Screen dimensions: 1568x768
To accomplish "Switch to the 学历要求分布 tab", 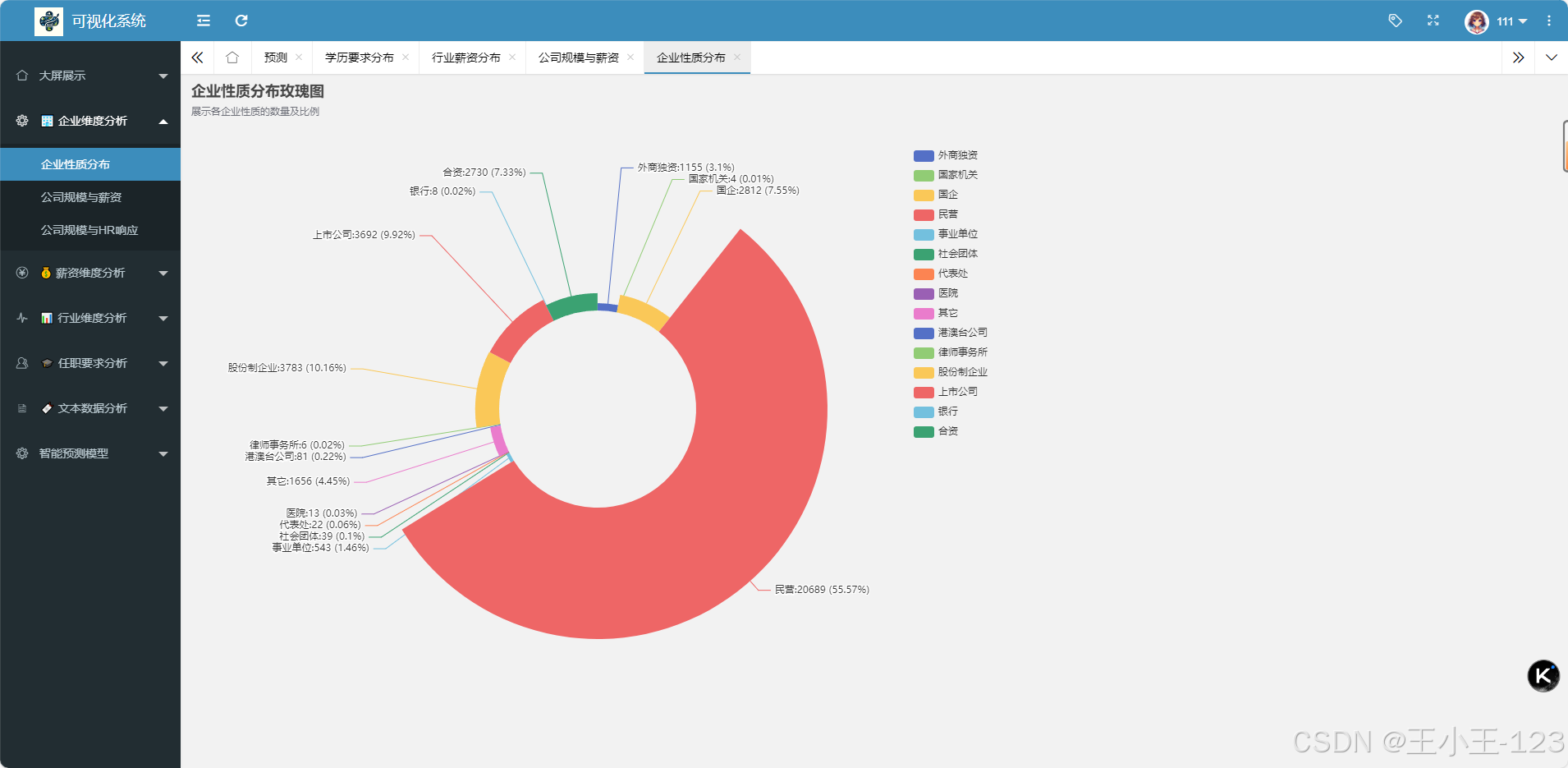I will click(x=360, y=57).
